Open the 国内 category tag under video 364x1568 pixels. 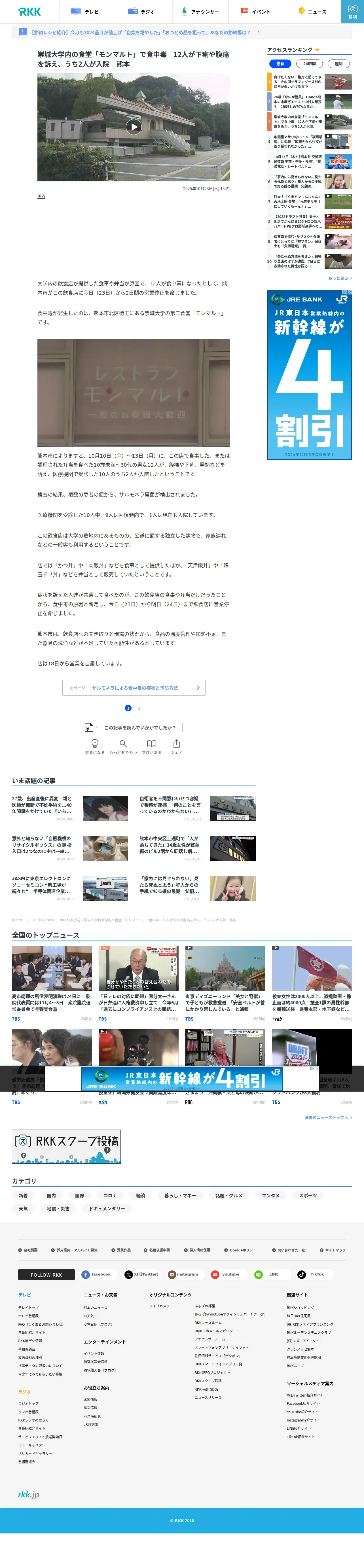(41, 196)
